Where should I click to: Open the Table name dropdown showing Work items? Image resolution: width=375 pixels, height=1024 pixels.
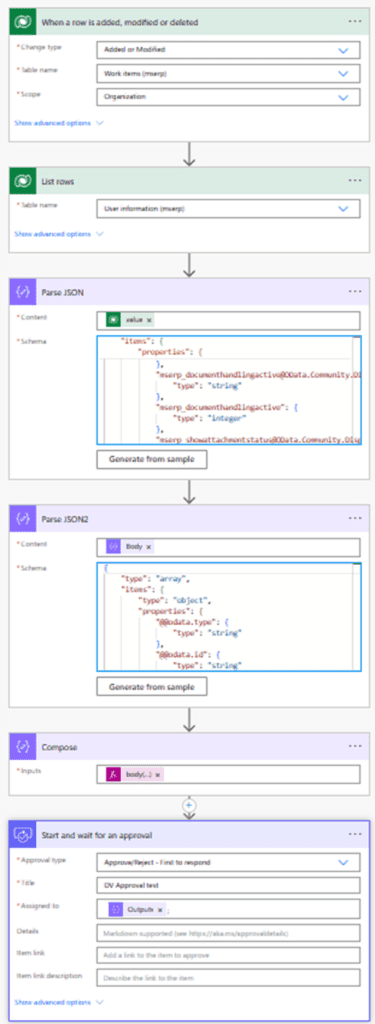pyautogui.click(x=228, y=73)
